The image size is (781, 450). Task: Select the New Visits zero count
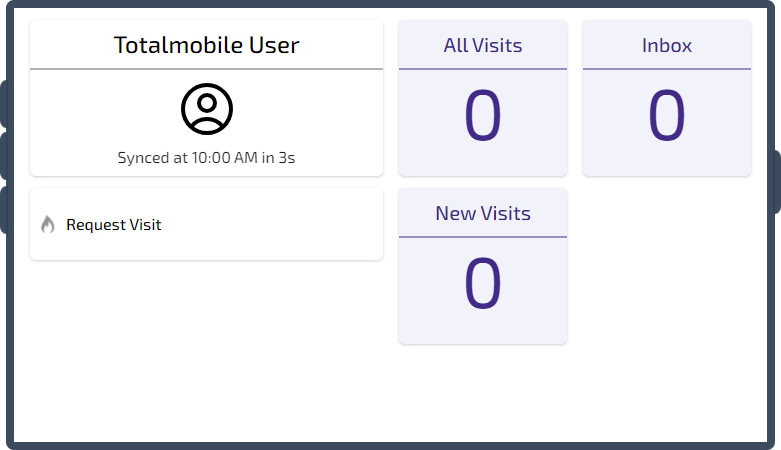tap(483, 284)
